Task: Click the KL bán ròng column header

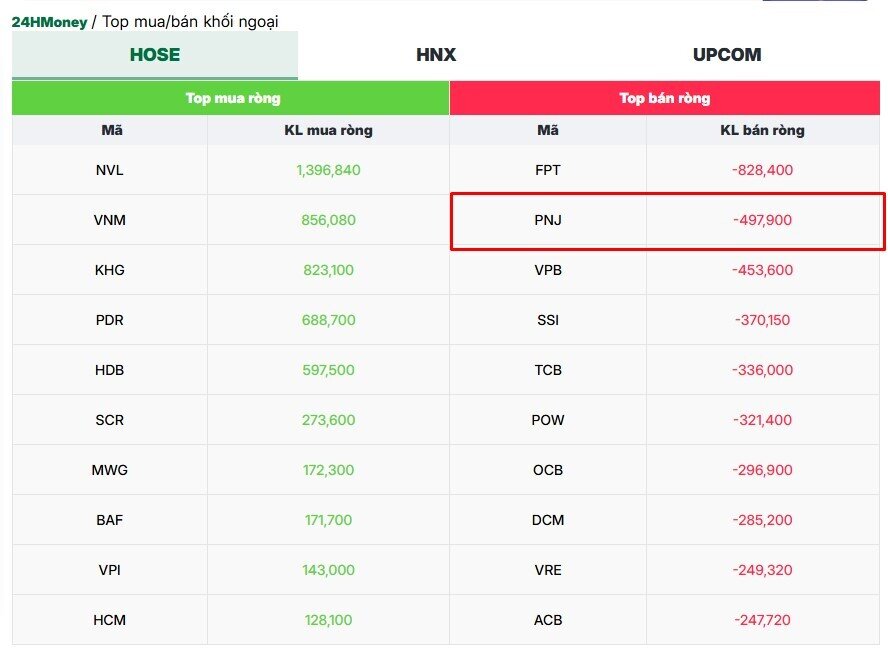Action: pos(762,130)
